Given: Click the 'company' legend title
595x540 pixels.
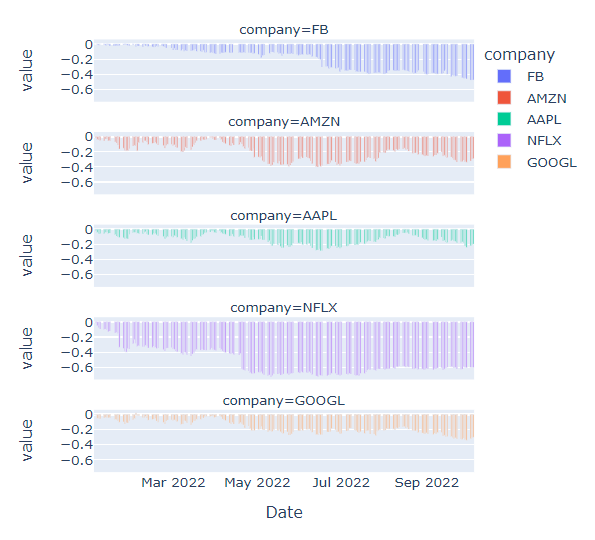Looking at the screenshot, I should click(519, 55).
